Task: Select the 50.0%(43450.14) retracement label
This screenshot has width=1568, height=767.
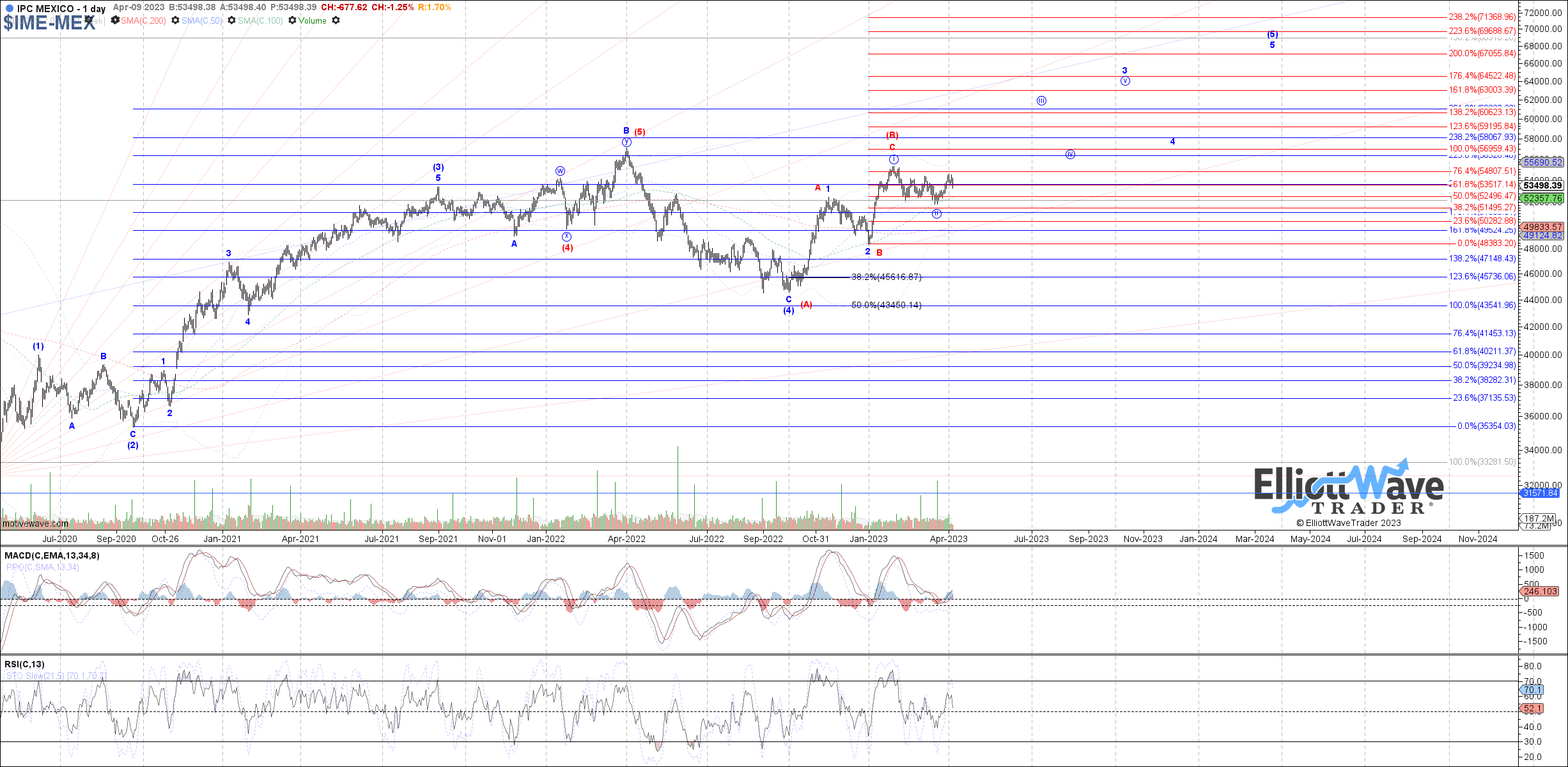Action: coord(887,306)
